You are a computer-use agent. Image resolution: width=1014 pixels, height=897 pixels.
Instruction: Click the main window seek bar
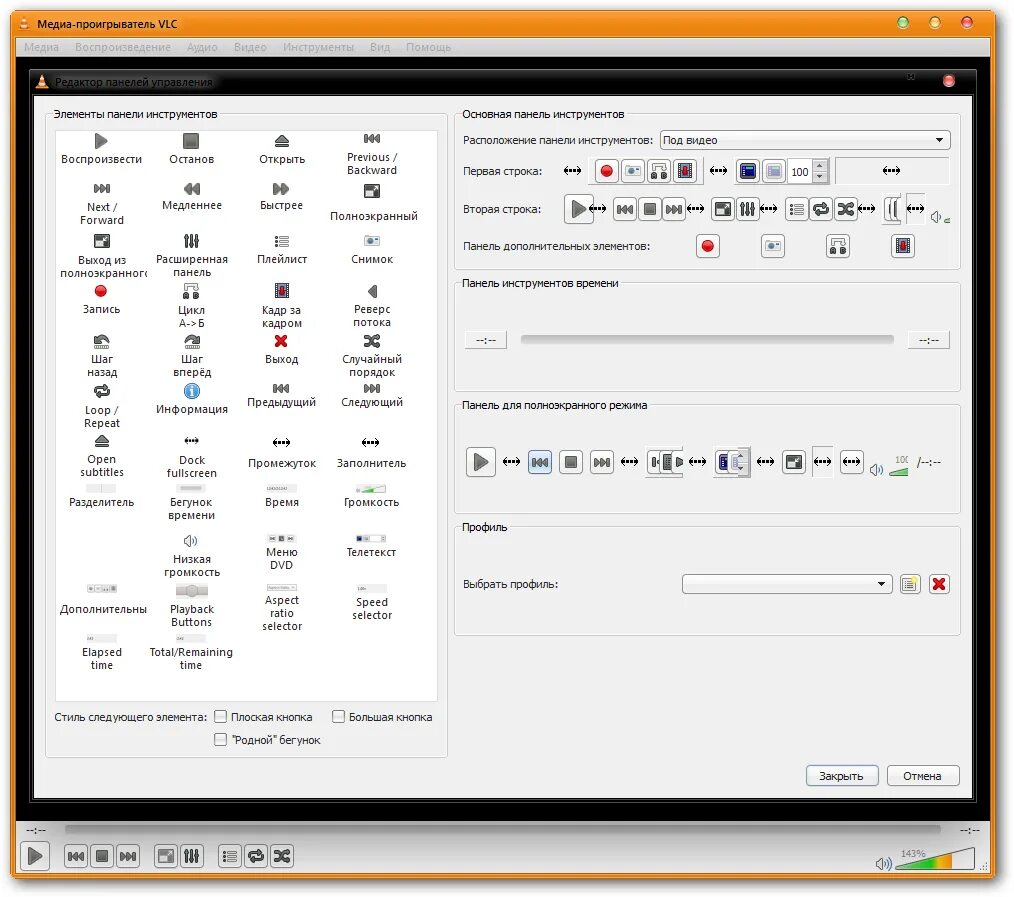point(502,829)
